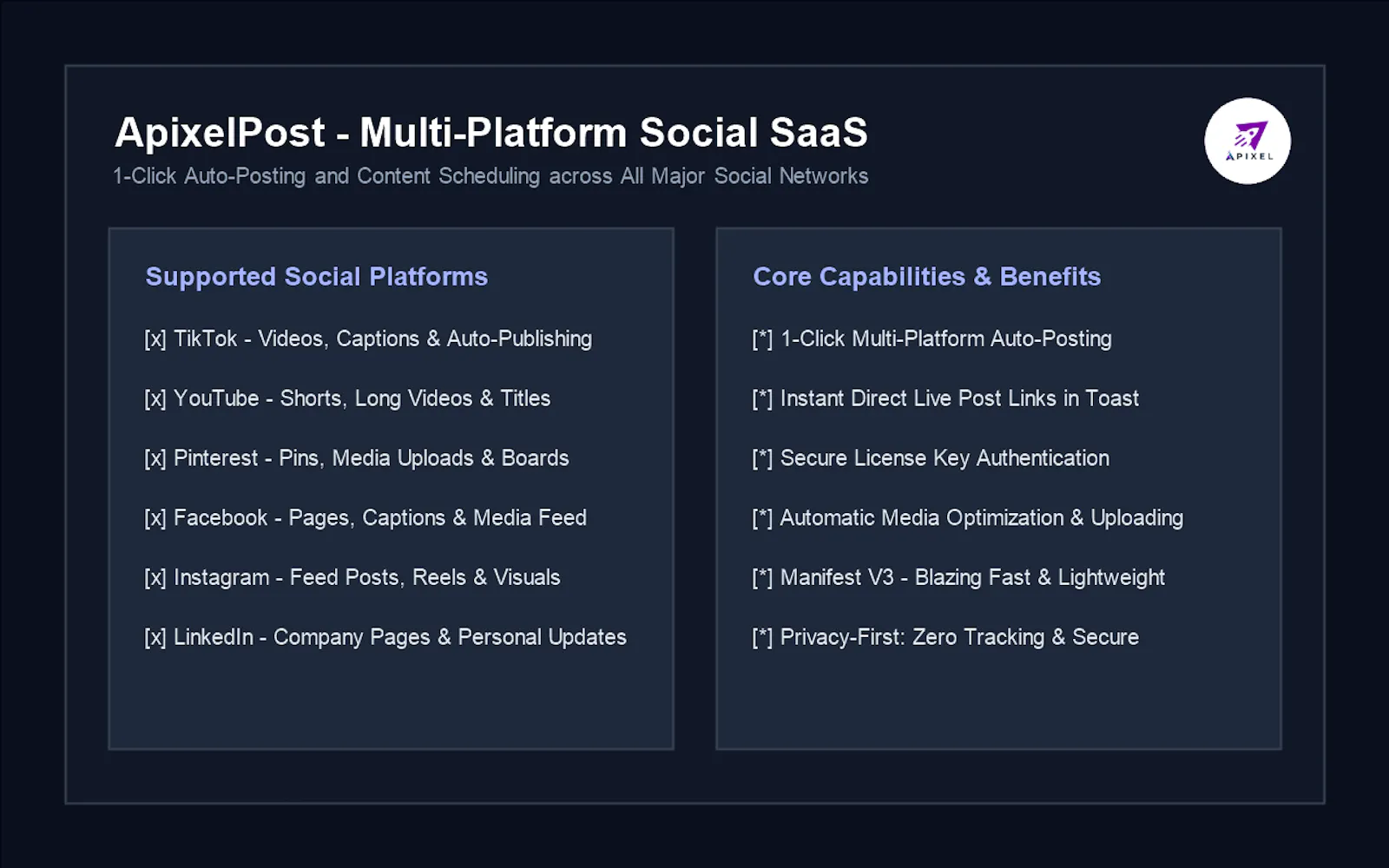Viewport: 1389px width, 868px height.
Task: Click Privacy-First: Zero Tracking & Secure item
Action: (945, 637)
